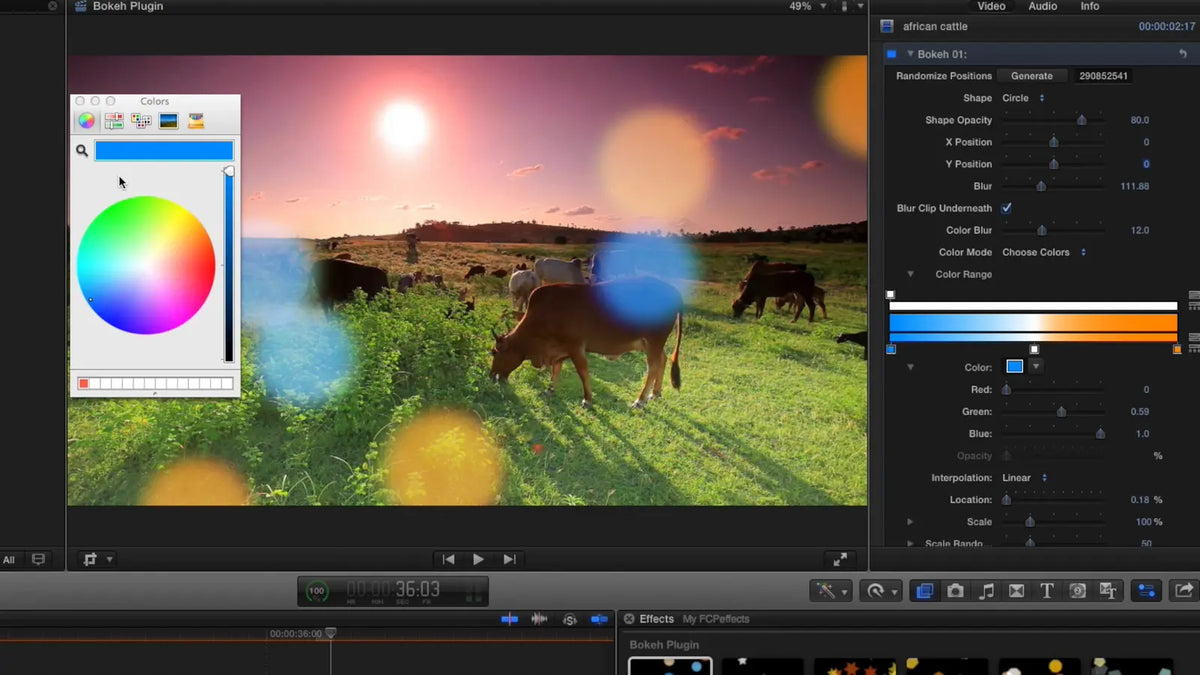Toggle solo S icon in timeline
This screenshot has width=1200, height=675.
click(x=569, y=619)
